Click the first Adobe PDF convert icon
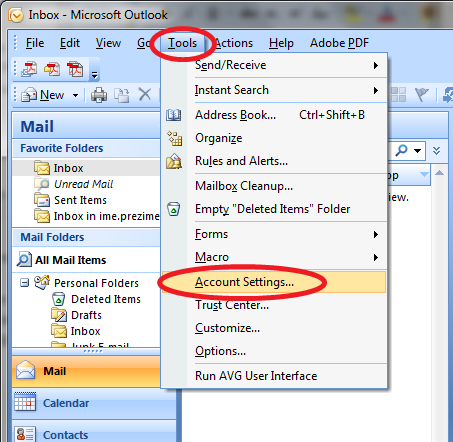Screen dimensions: 453x442 click(29, 69)
